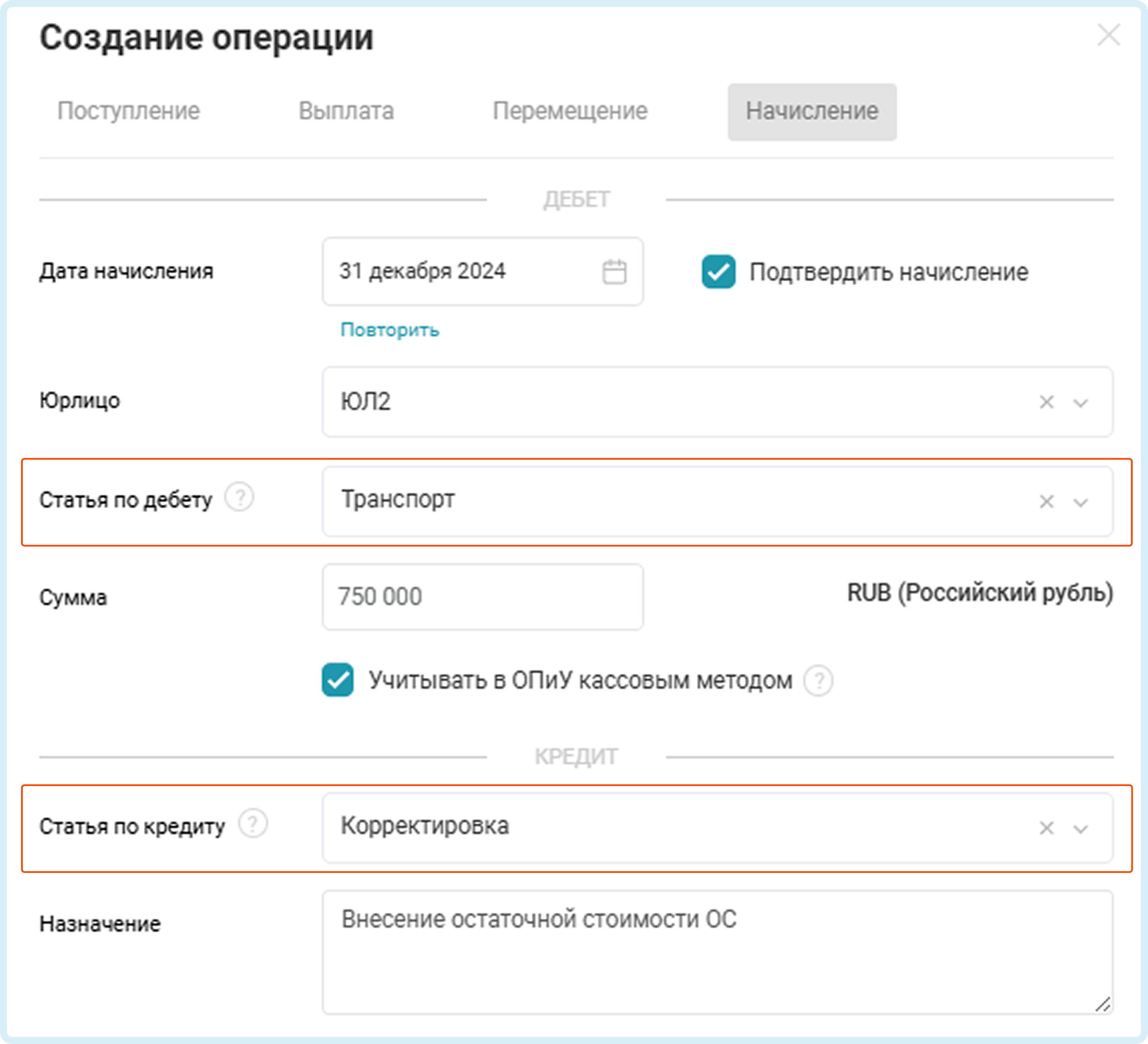1148x1044 pixels.
Task: Switch to the Выплата tab
Action: click(346, 111)
